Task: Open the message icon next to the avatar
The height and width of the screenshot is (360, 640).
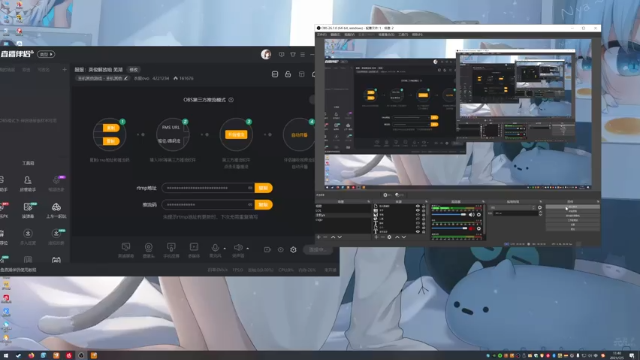Action: point(282,54)
